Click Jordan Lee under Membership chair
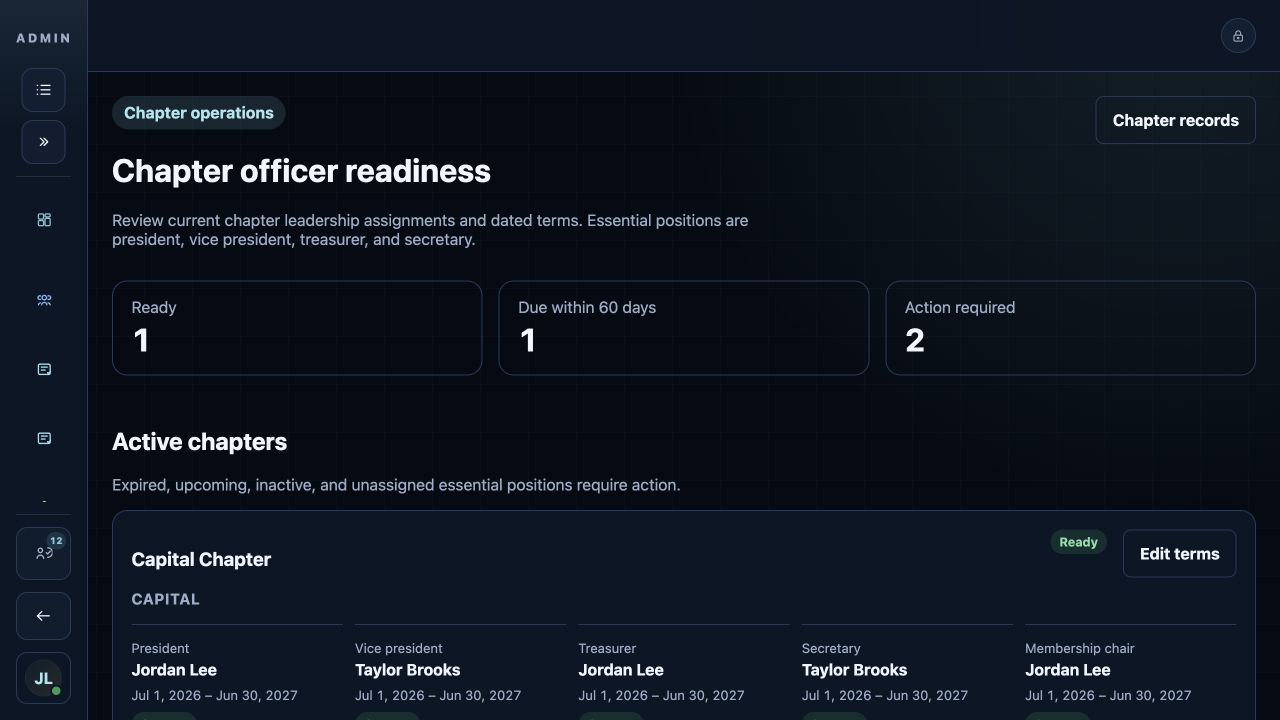1280x720 pixels. pos(1068,670)
